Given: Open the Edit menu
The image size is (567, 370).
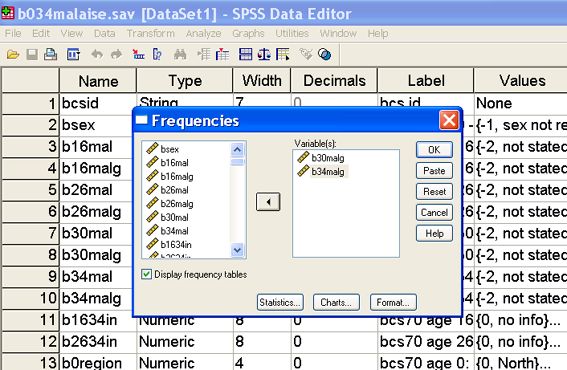Looking at the screenshot, I should (40, 34).
